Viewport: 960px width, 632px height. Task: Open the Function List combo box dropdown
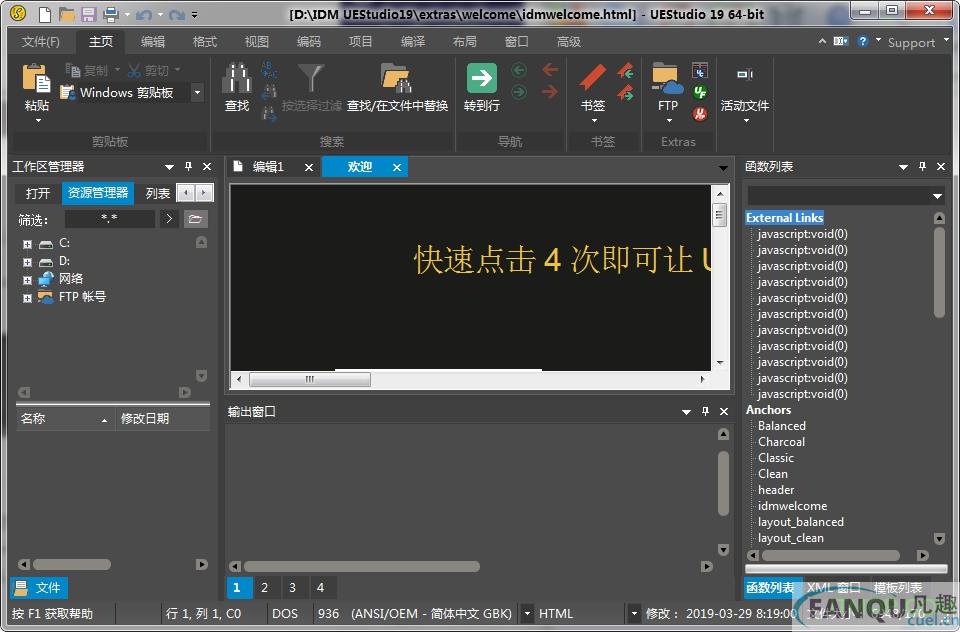coord(937,196)
